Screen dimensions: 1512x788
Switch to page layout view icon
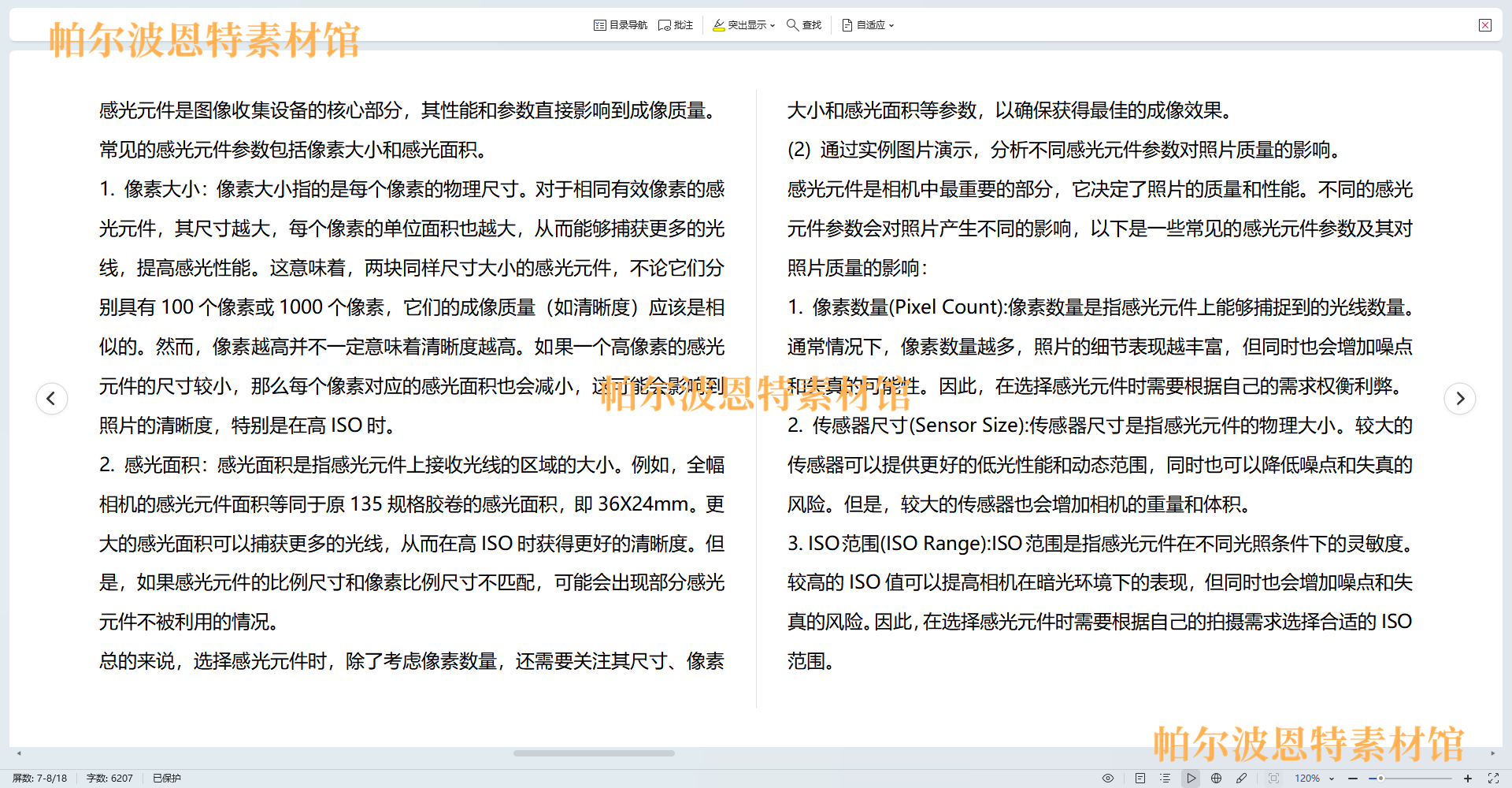pos(1140,778)
